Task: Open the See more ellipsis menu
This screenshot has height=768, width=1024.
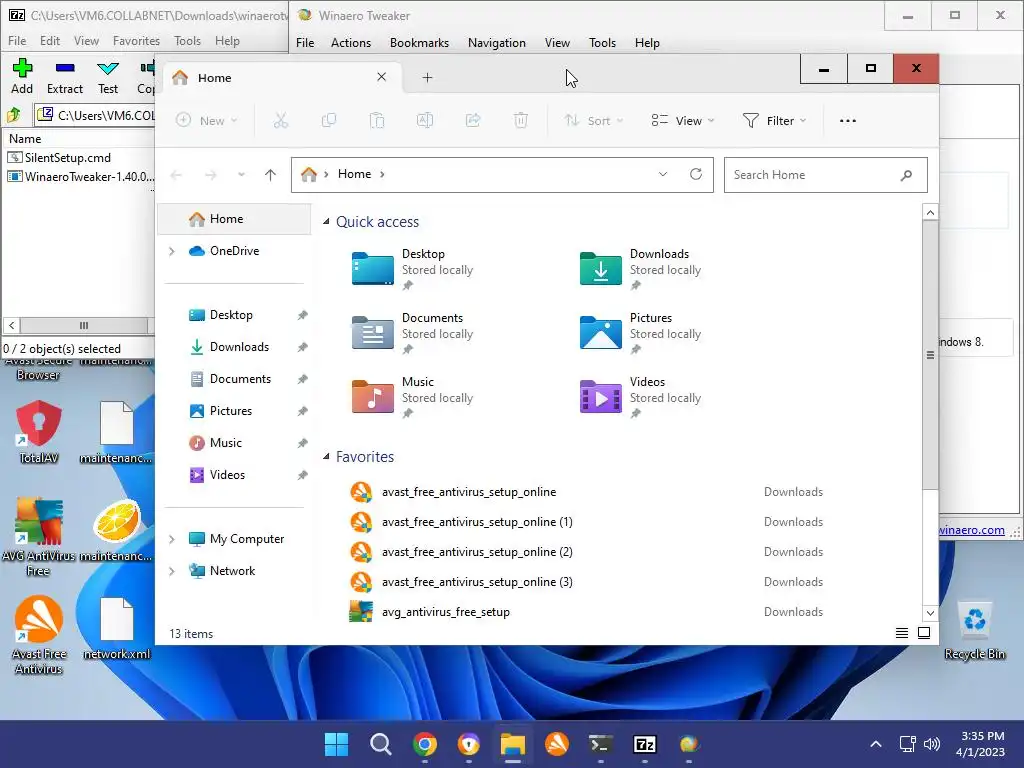Action: click(x=848, y=121)
